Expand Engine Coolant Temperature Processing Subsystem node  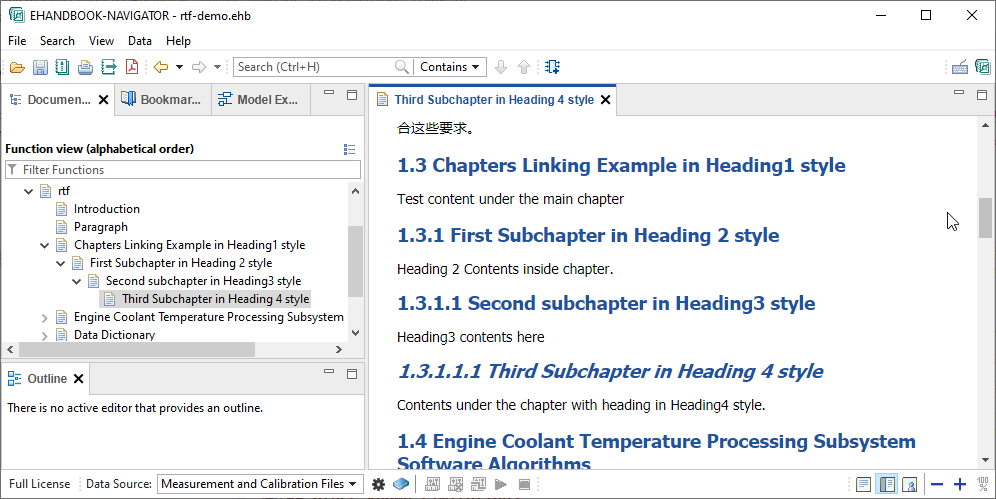pos(44,317)
